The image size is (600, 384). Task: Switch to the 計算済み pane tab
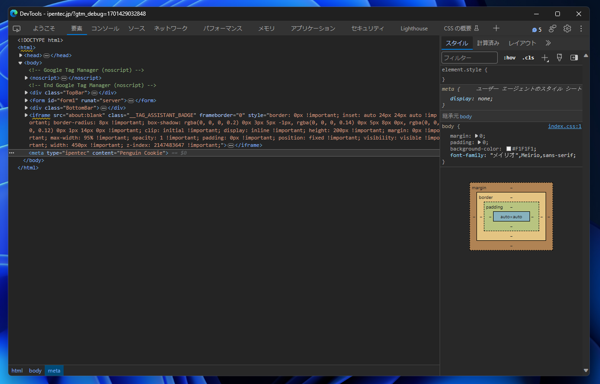click(x=488, y=43)
